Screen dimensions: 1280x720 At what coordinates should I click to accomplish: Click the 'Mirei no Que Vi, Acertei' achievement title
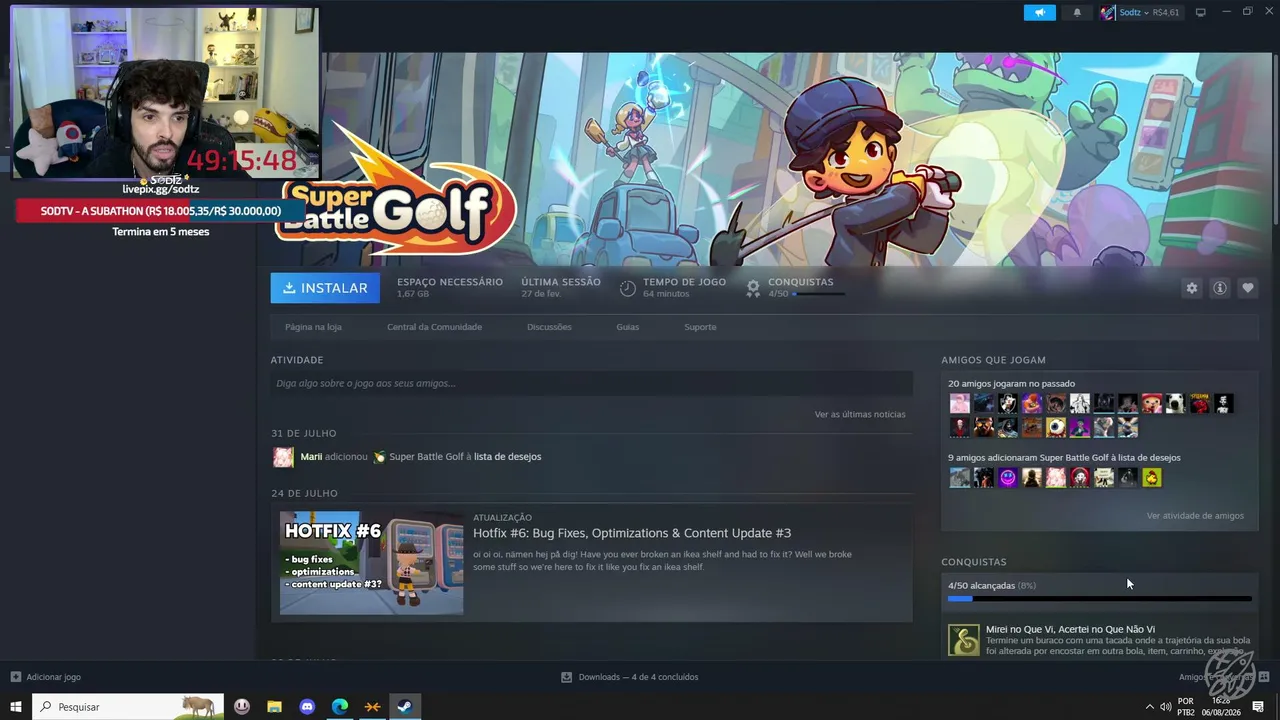click(x=1070, y=630)
